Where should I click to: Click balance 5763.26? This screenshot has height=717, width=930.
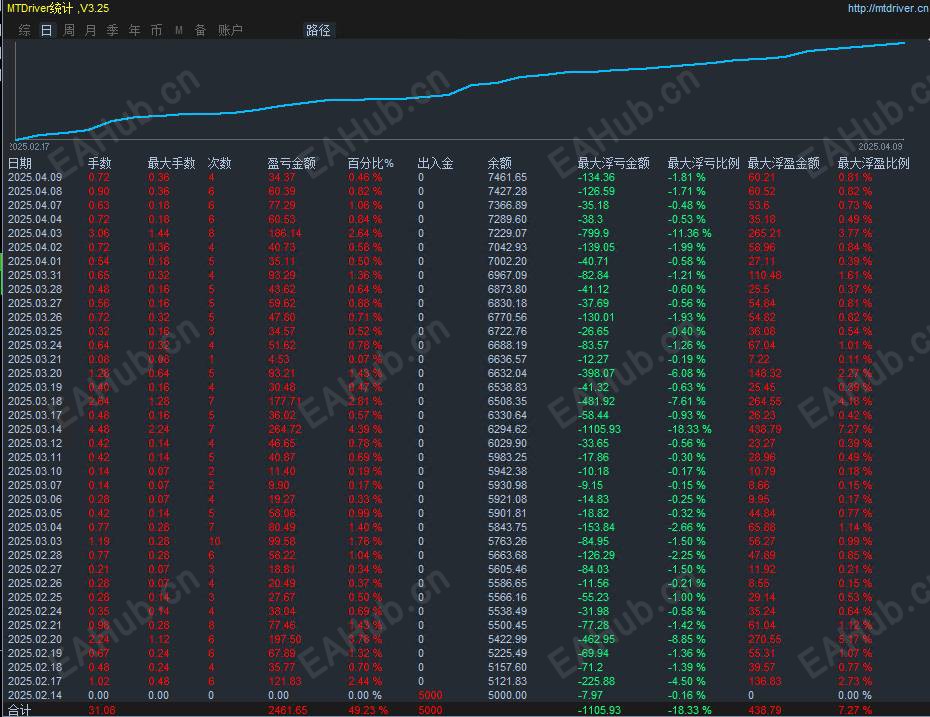pos(507,541)
